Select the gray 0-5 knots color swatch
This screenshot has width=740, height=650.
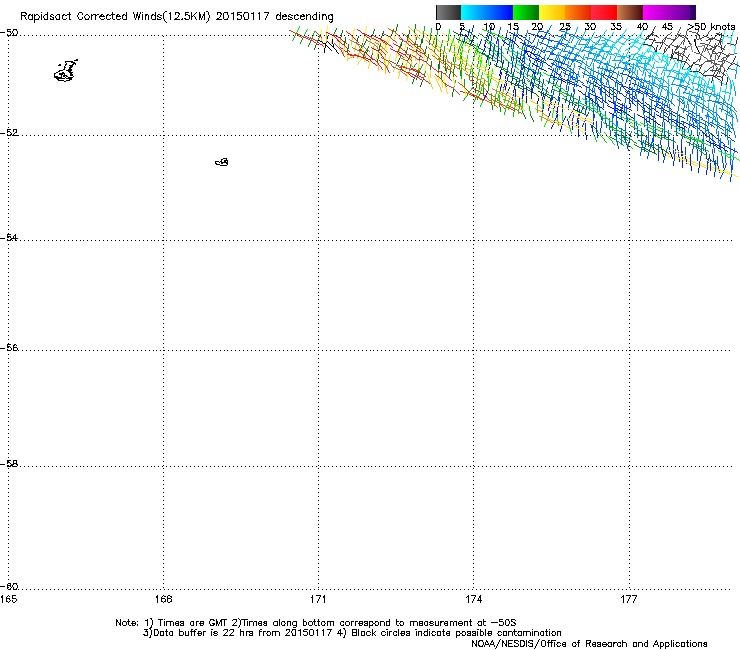(x=448, y=12)
